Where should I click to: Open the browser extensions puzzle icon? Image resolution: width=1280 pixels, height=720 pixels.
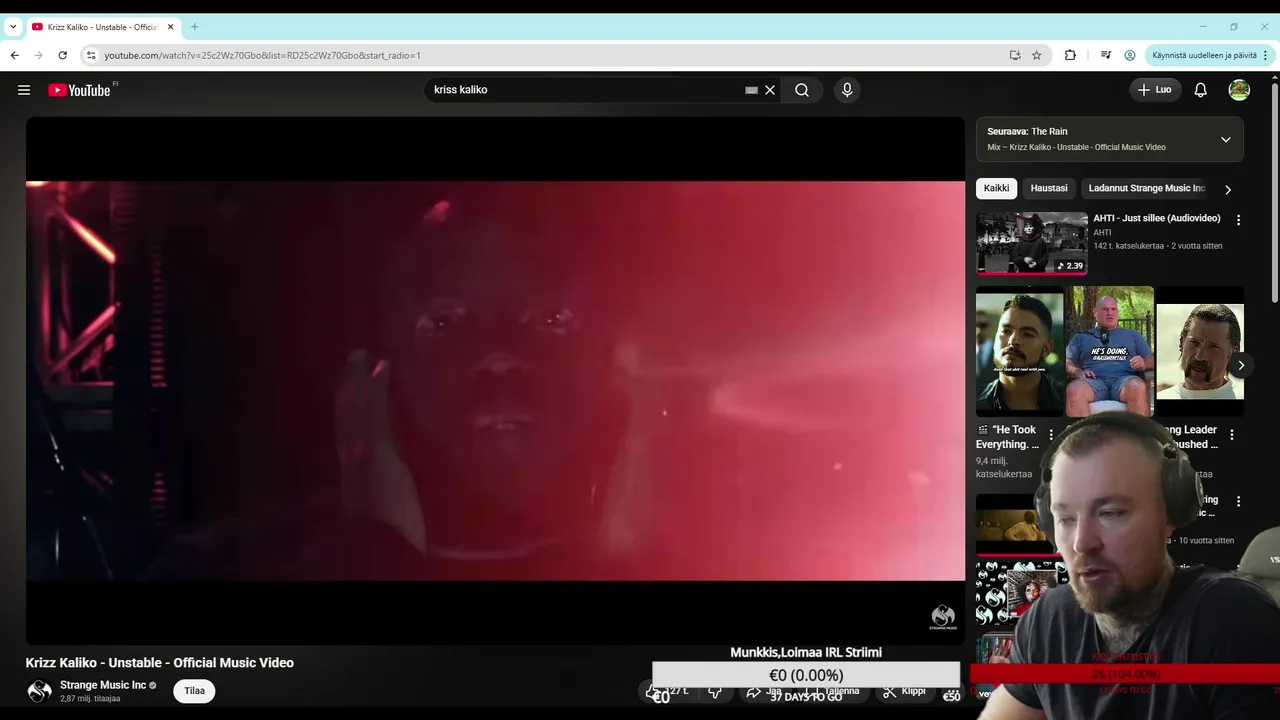[1070, 55]
